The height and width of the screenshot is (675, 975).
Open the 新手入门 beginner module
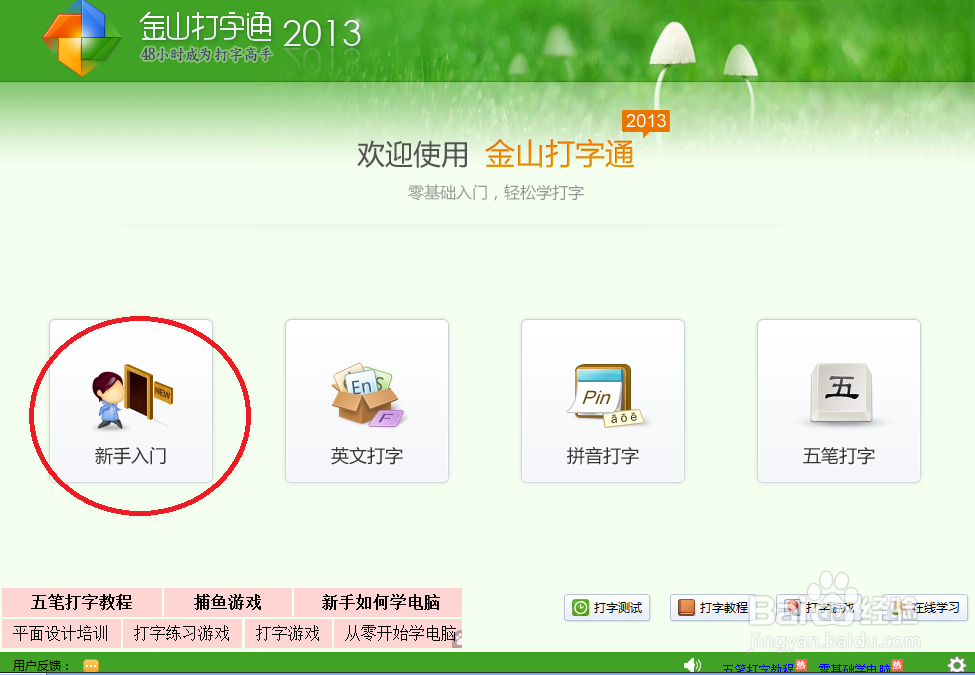pyautogui.click(x=131, y=401)
